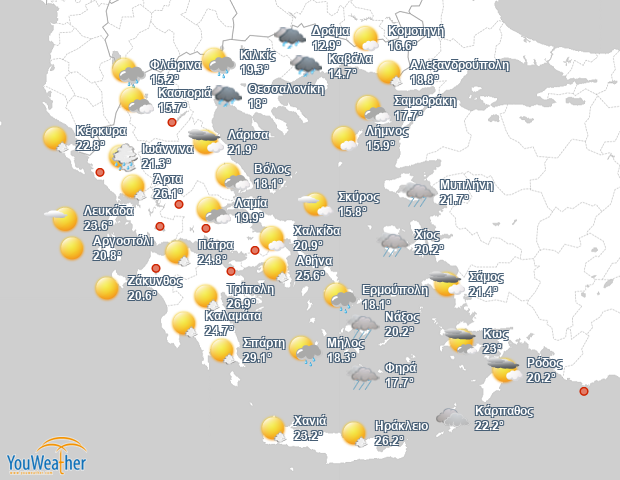The image size is (620, 480).
Task: Click the Πάτρα city label
Action: point(216,244)
